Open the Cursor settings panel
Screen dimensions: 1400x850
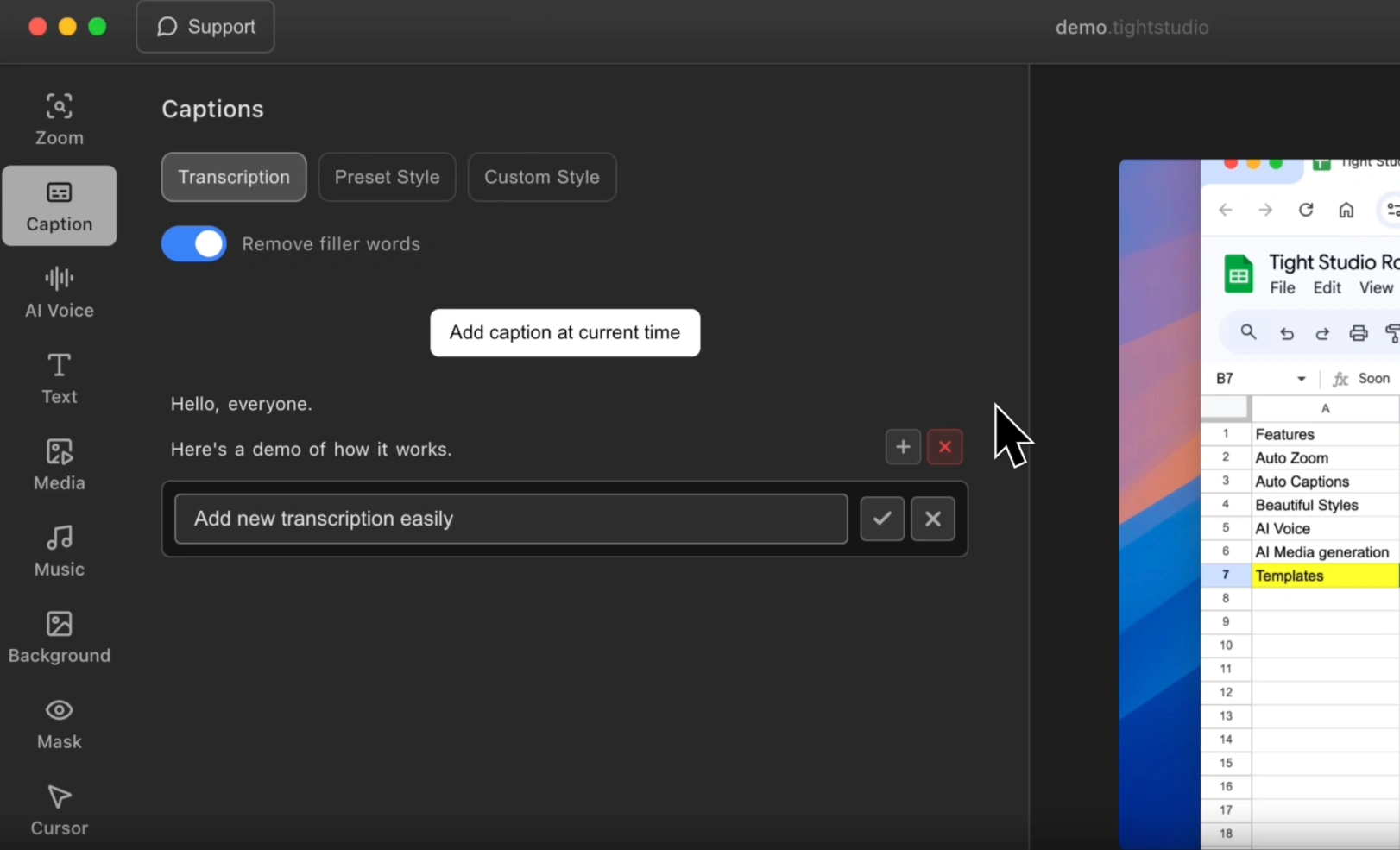59,809
